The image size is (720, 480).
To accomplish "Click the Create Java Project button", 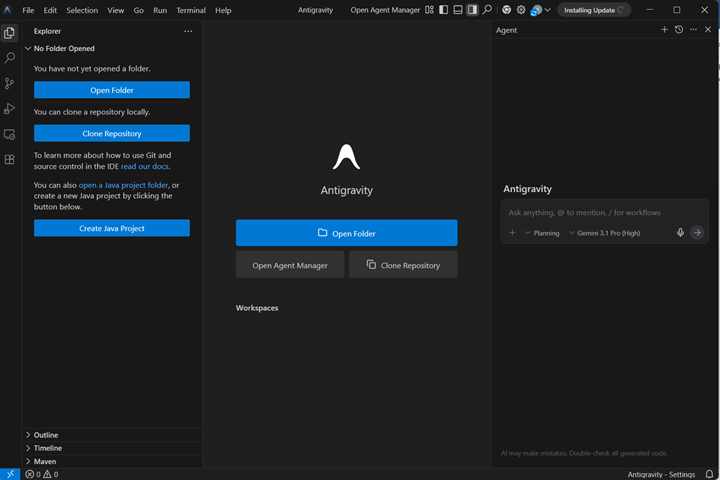I will (x=112, y=228).
